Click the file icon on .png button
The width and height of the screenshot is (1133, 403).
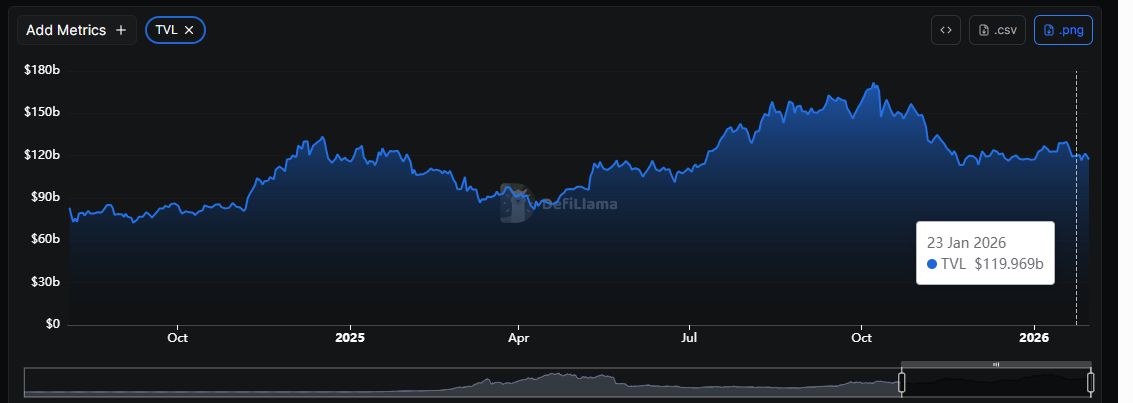(x=1049, y=30)
